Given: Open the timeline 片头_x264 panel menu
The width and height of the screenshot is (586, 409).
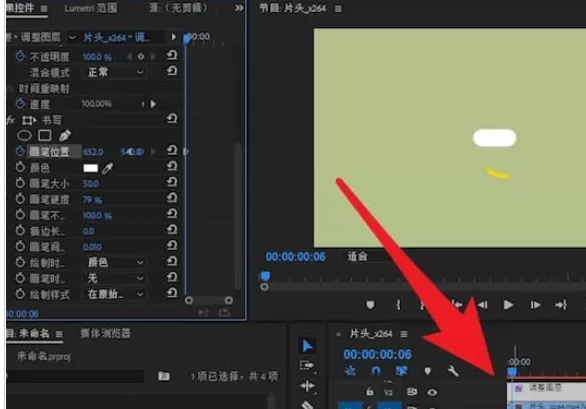Looking at the screenshot, I should coord(404,334).
